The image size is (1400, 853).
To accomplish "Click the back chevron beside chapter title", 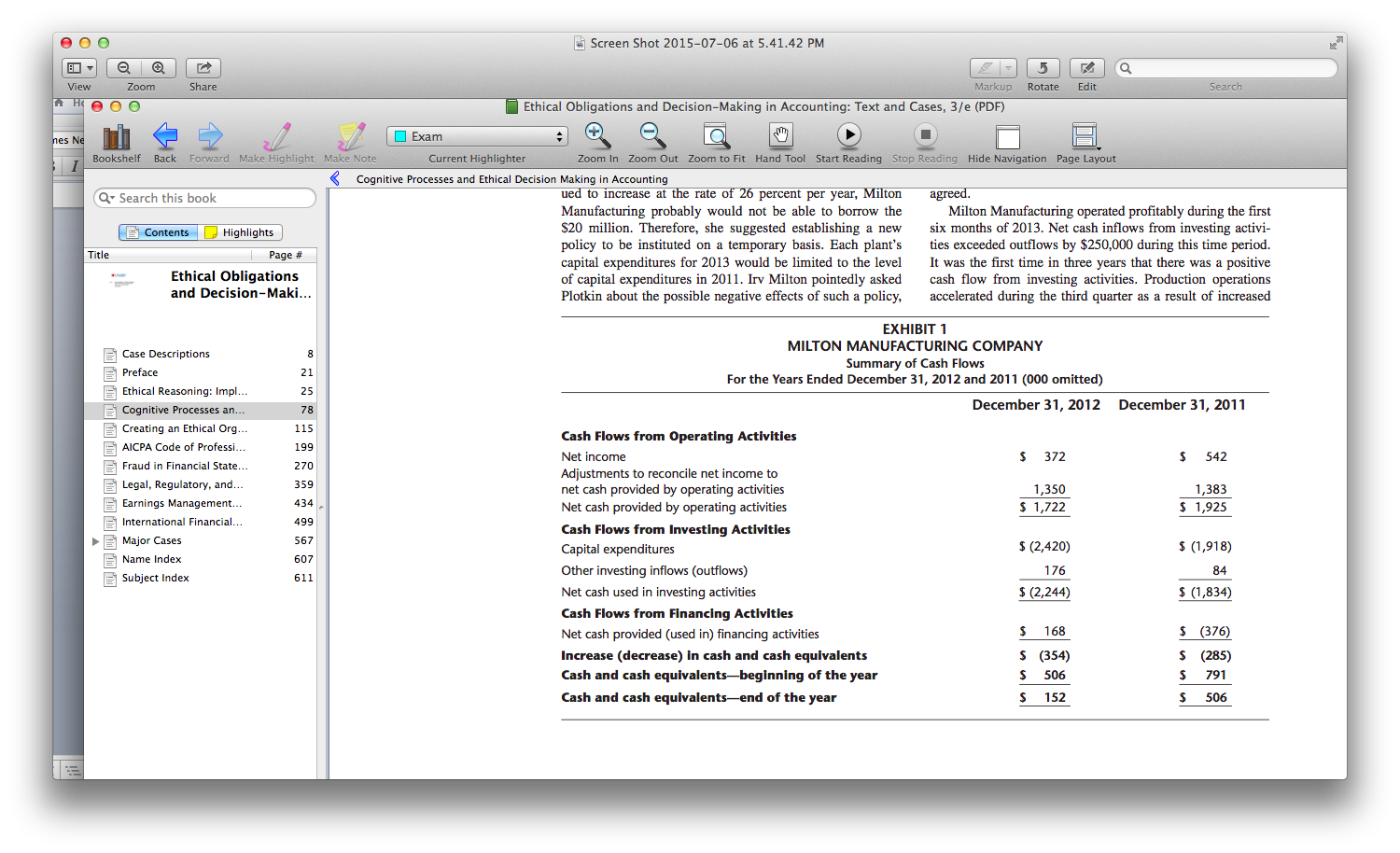I will pos(335,178).
